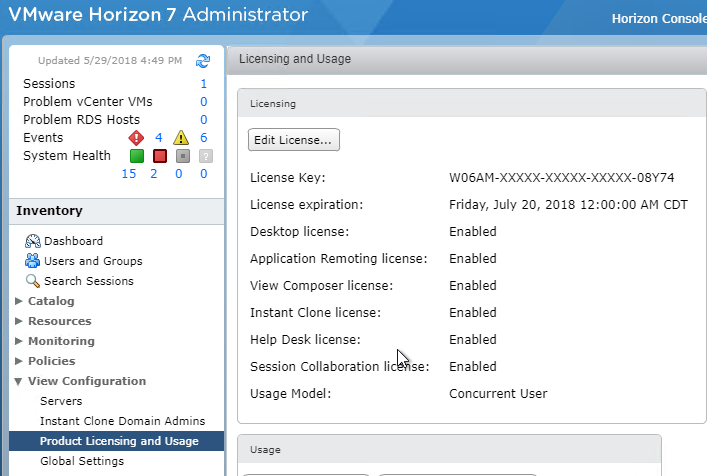Screen dimensions: 707x476
Task: Collapse the View Configuration tree arrow
Action: click(18, 381)
